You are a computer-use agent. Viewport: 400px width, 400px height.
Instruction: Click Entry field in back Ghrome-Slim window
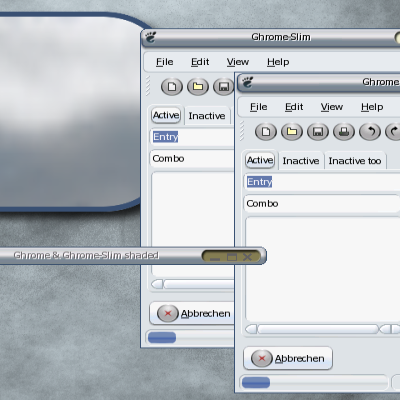pyautogui.click(x=192, y=137)
